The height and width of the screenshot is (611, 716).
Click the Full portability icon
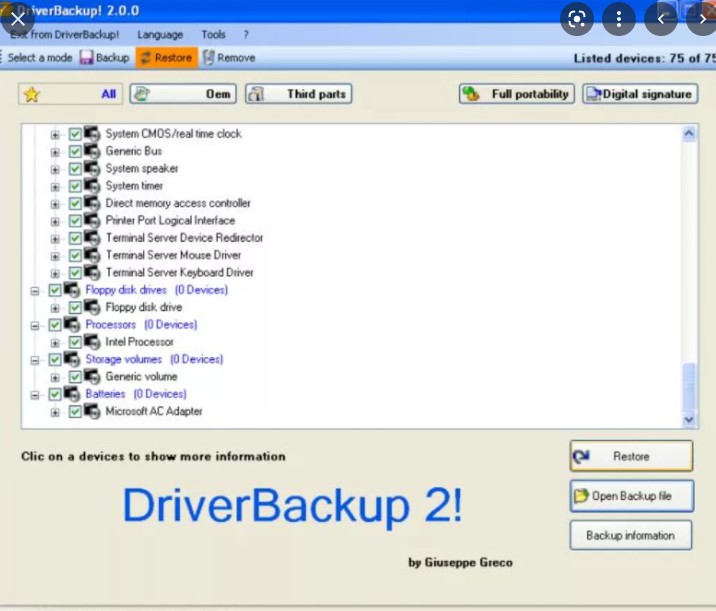coord(471,94)
